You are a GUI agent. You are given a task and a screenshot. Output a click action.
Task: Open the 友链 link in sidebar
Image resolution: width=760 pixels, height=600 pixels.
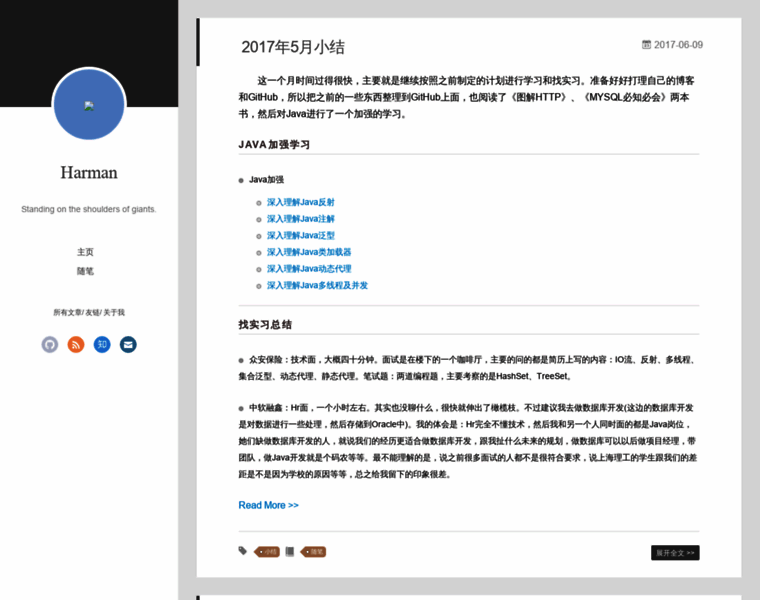coord(92,312)
